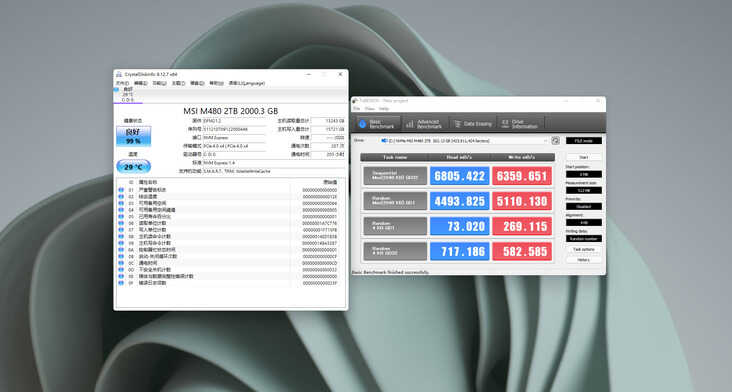Click blue status icon of attribute row 05
This screenshot has width=732, height=392.
pyautogui.click(x=121, y=217)
